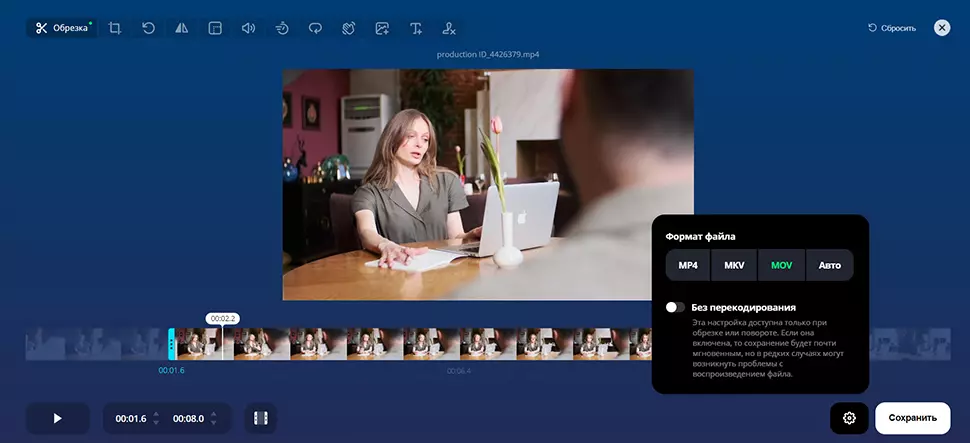Click the rotate video icon

(x=148, y=28)
